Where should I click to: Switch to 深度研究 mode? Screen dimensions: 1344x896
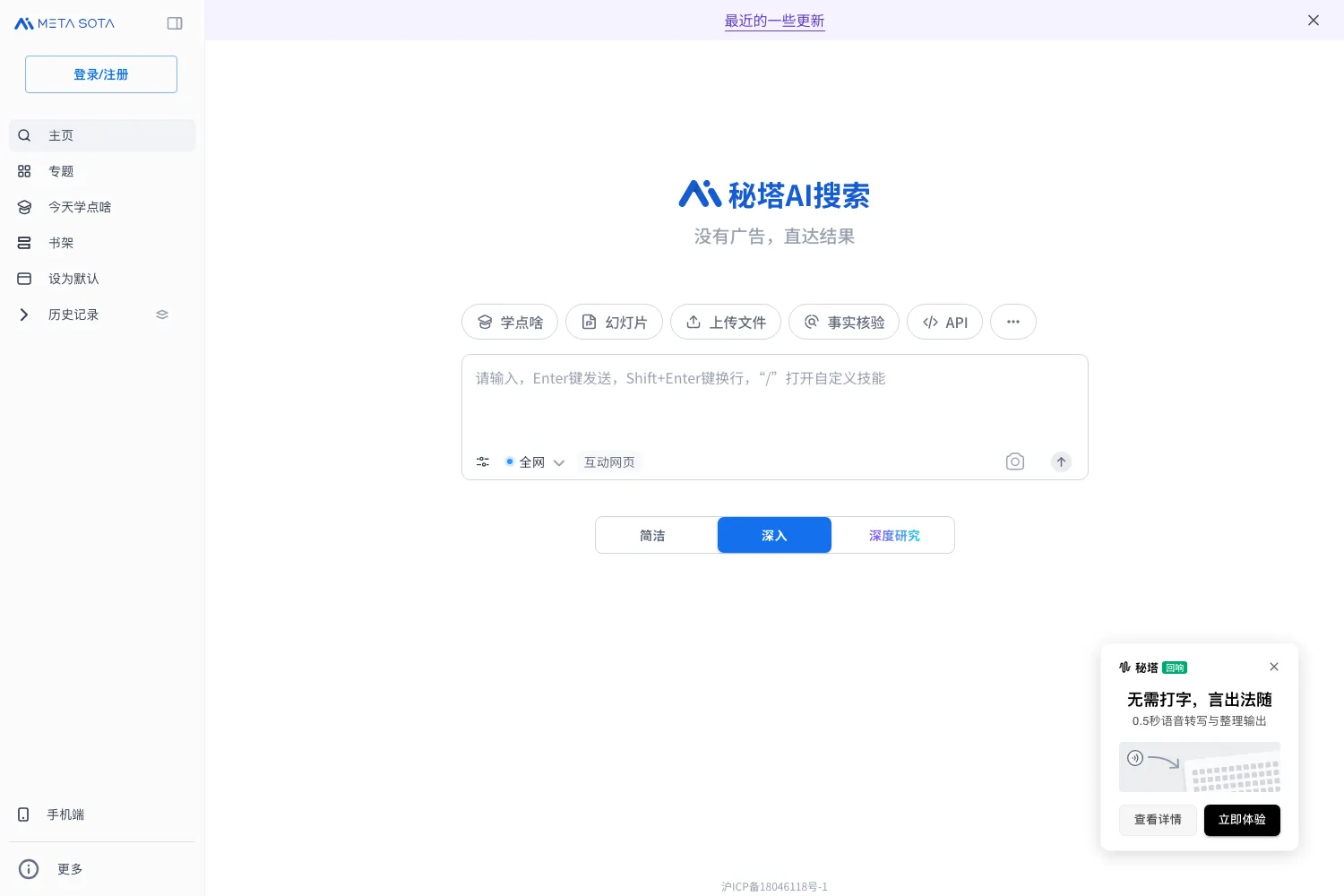click(893, 535)
